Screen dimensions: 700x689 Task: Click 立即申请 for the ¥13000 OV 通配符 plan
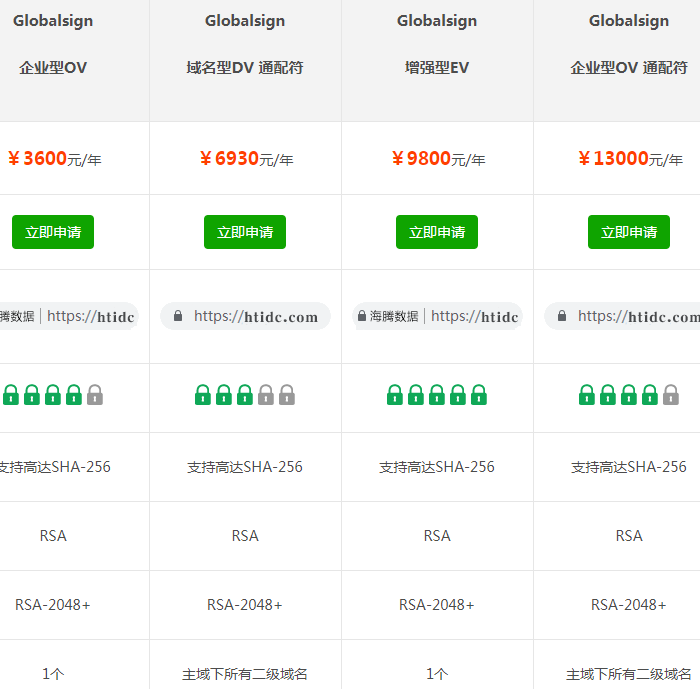point(629,232)
